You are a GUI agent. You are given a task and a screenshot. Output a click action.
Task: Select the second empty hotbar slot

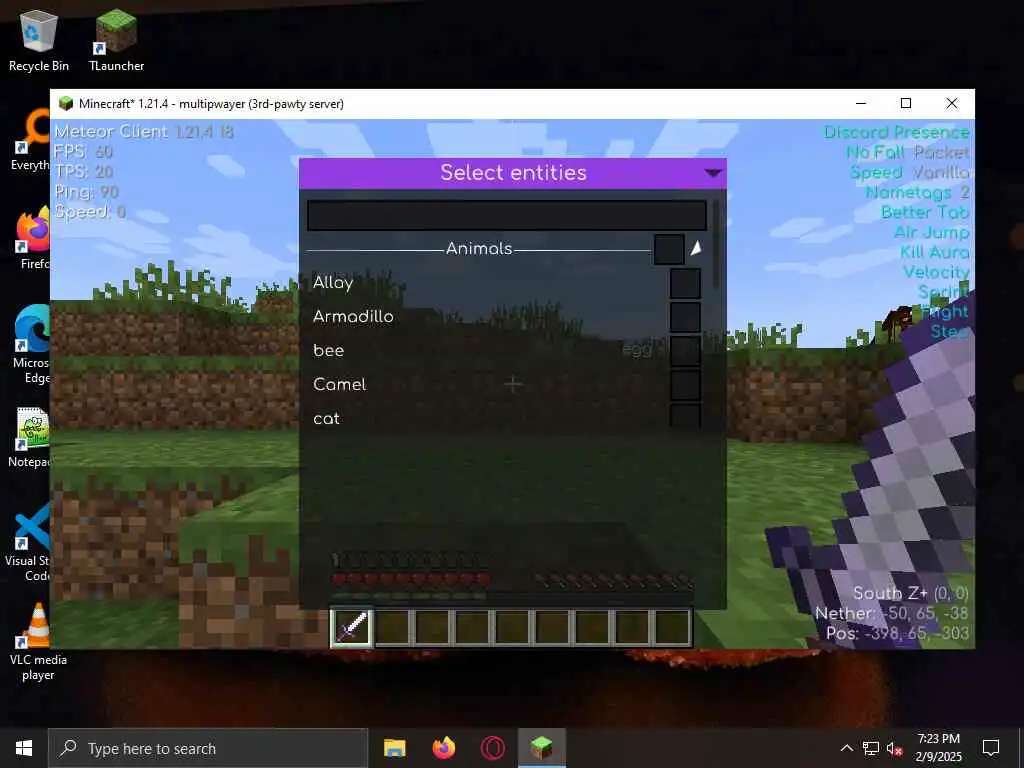[432, 628]
